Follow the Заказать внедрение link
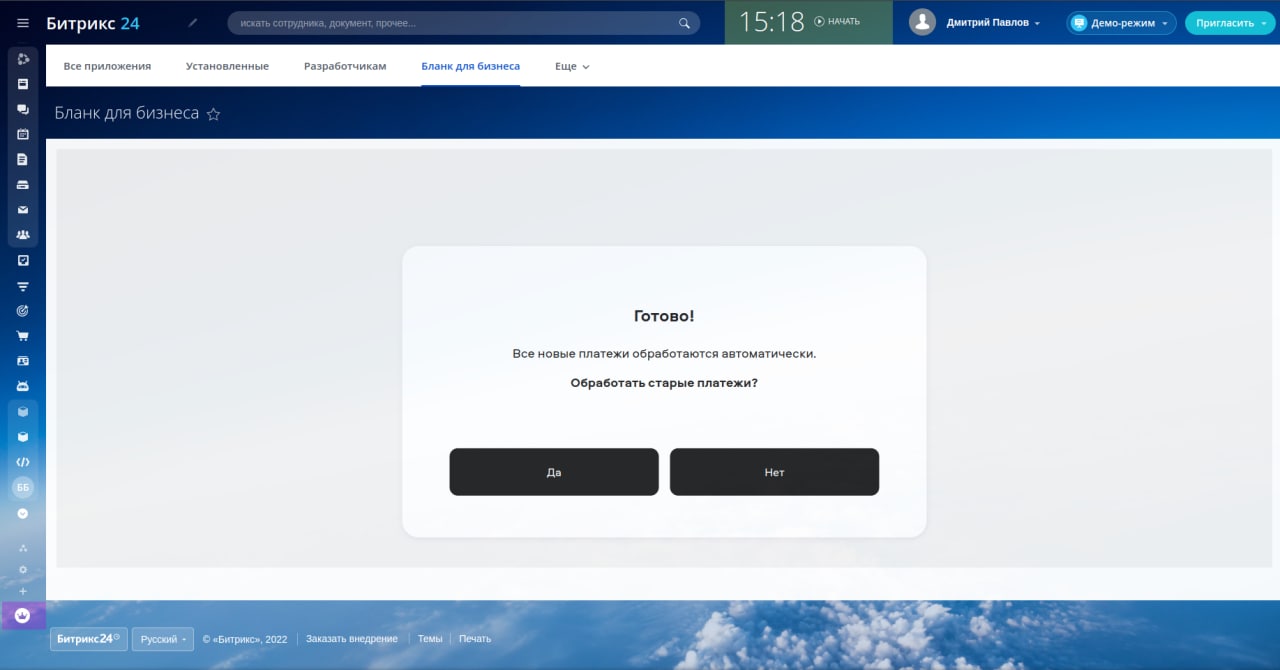Screen dimensions: 1280x670 point(352,639)
